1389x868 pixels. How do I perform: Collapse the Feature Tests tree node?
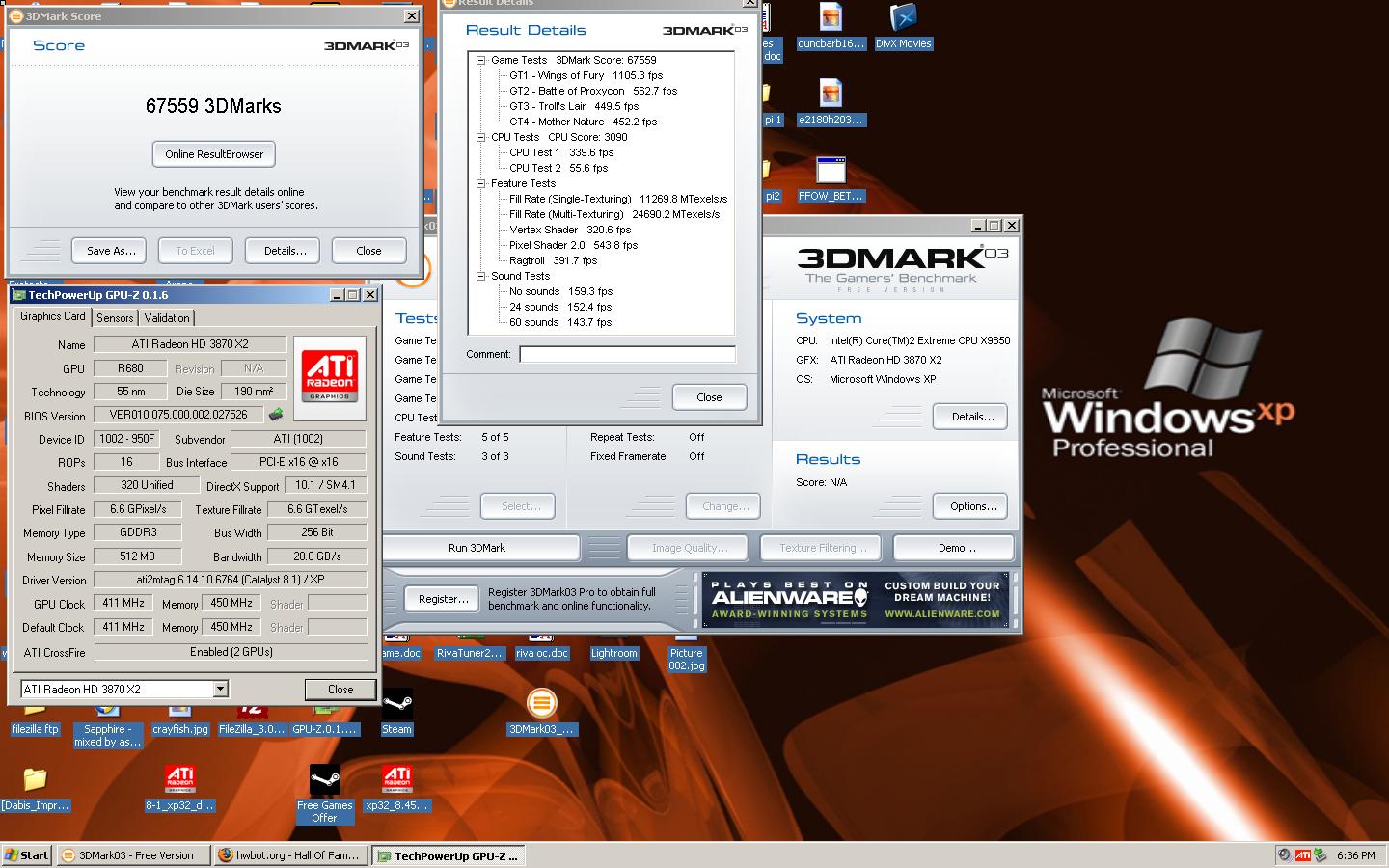(480, 183)
